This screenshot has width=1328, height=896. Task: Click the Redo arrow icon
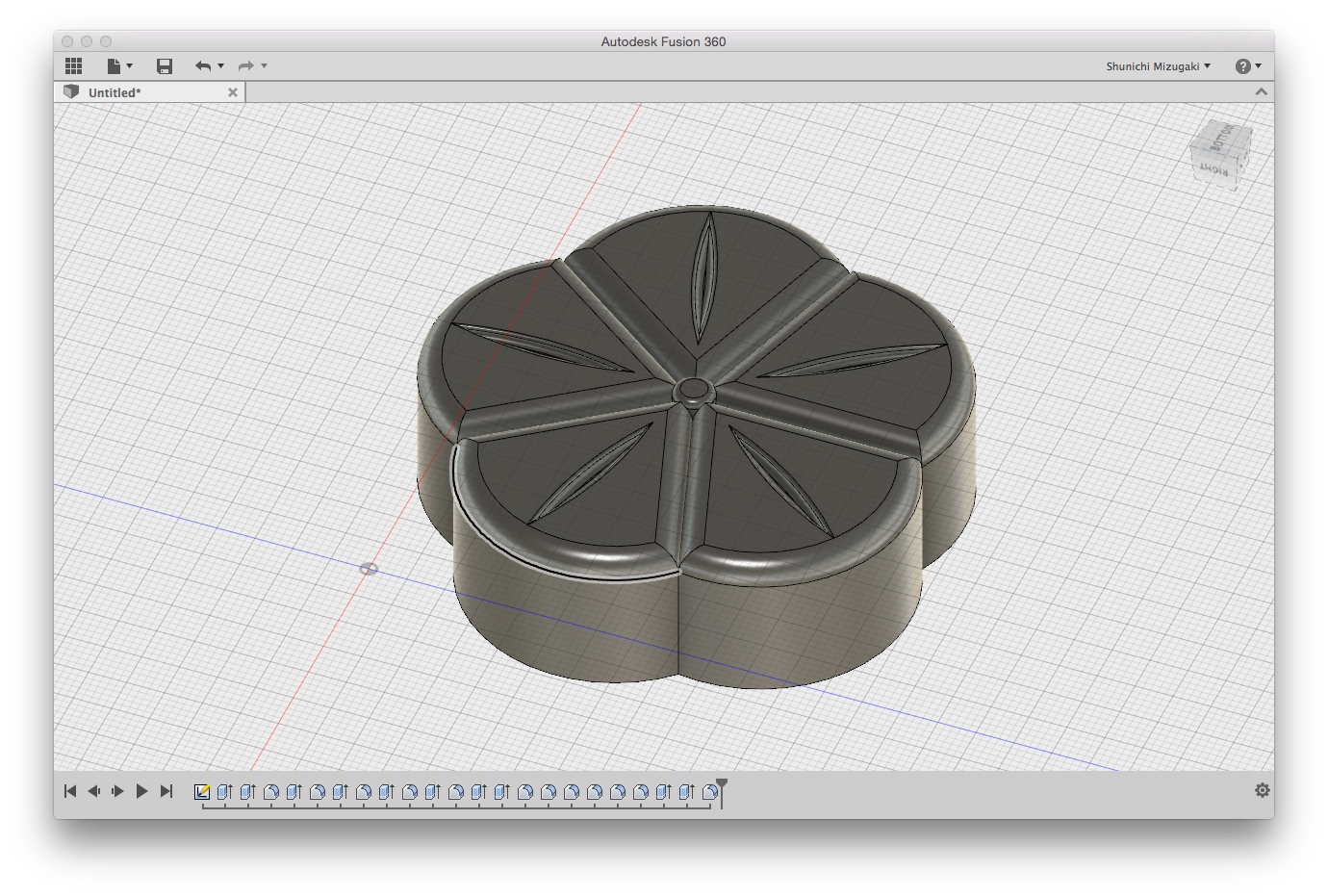click(246, 66)
